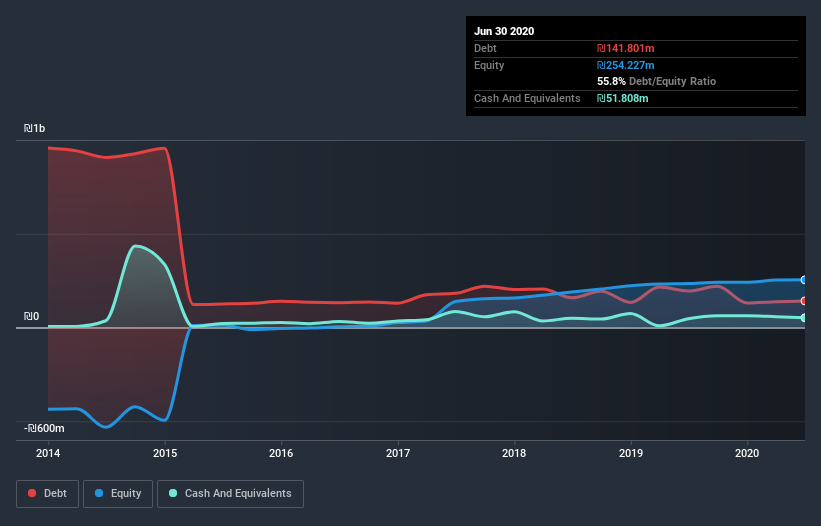This screenshot has width=821, height=526.
Task: Click the 2015 x-axis label
Action: [165, 453]
